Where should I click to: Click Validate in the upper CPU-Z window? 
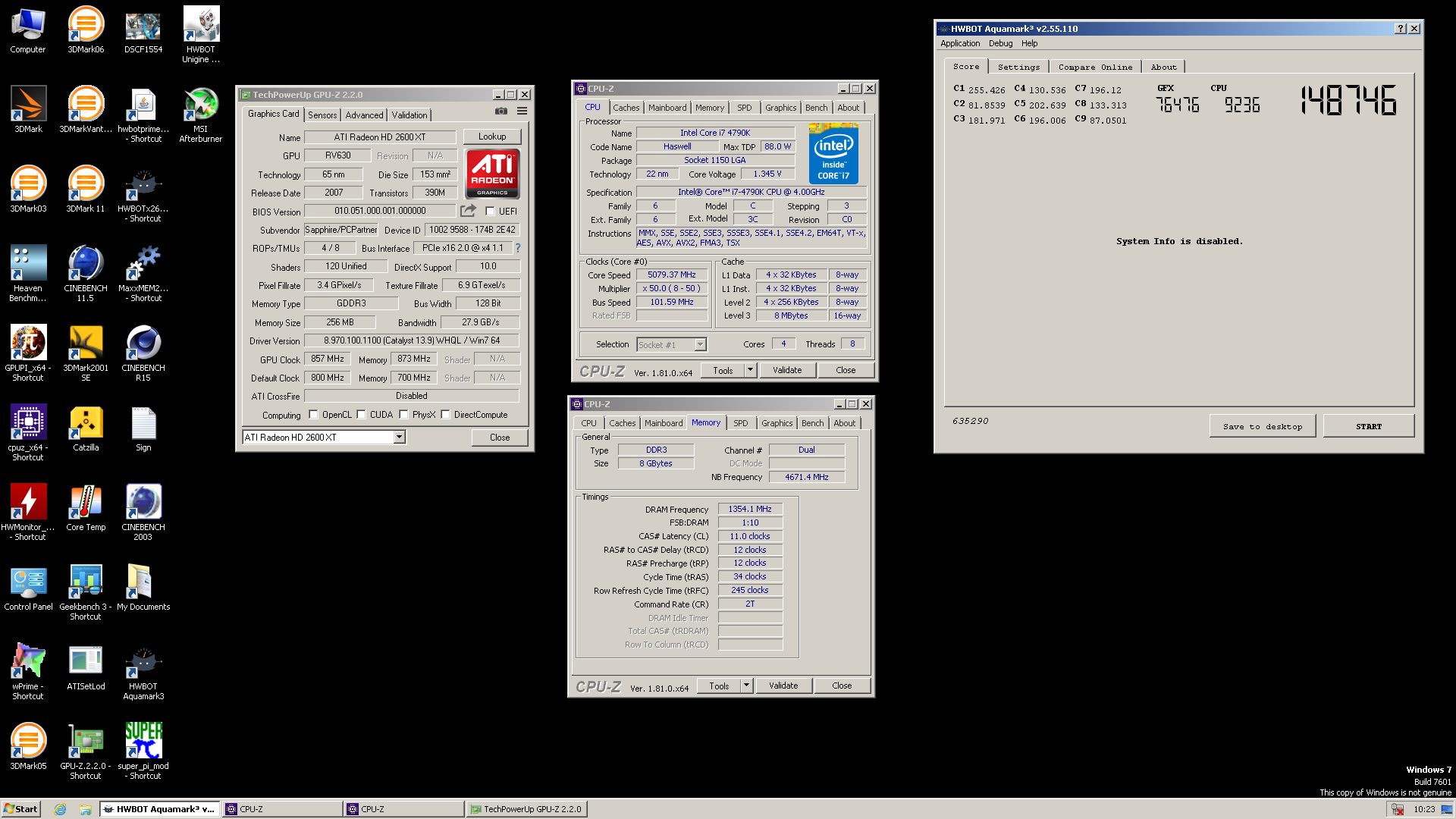pyautogui.click(x=787, y=371)
